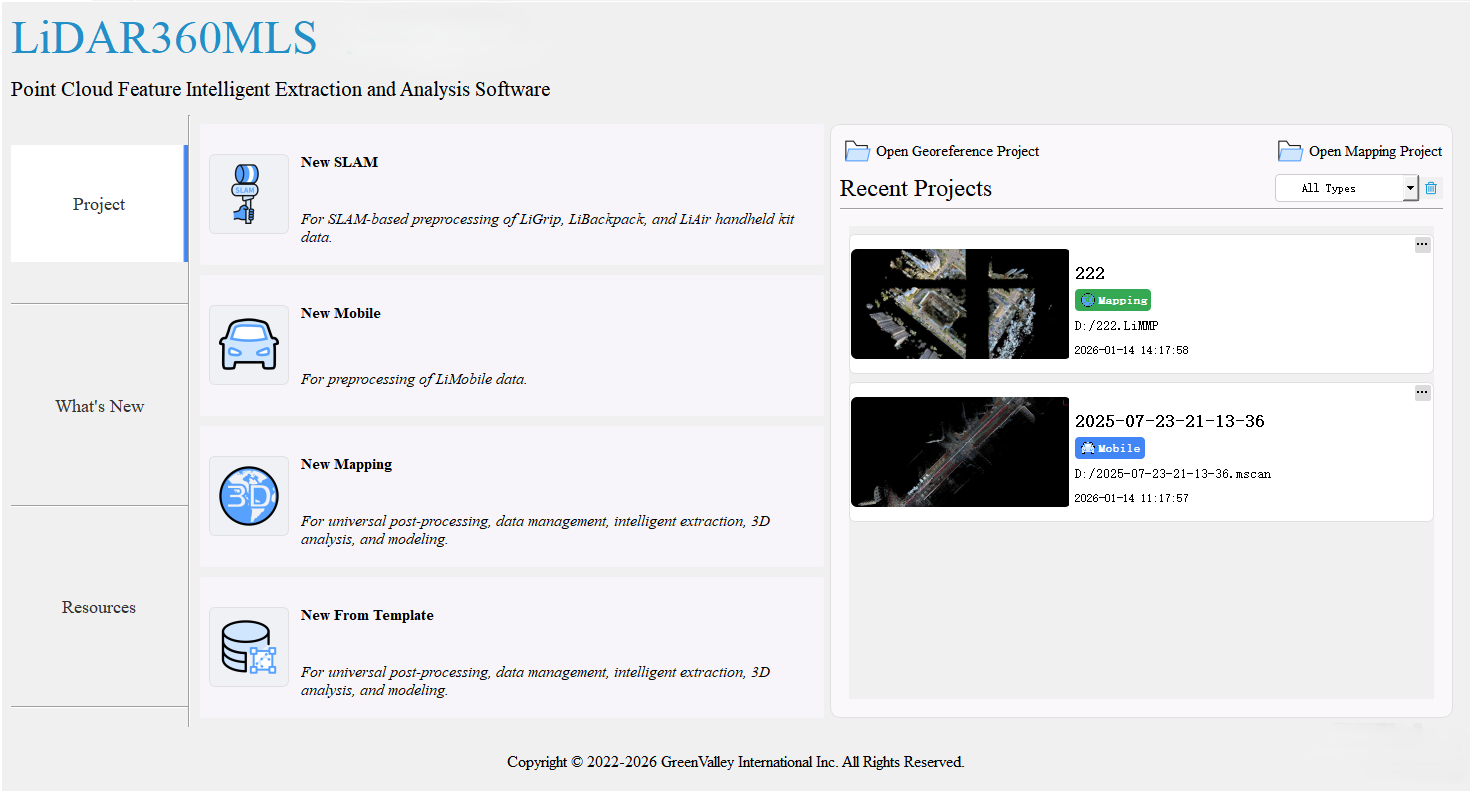Click the delete recent projects trash icon
This screenshot has width=1470, height=792.
(x=1430, y=187)
